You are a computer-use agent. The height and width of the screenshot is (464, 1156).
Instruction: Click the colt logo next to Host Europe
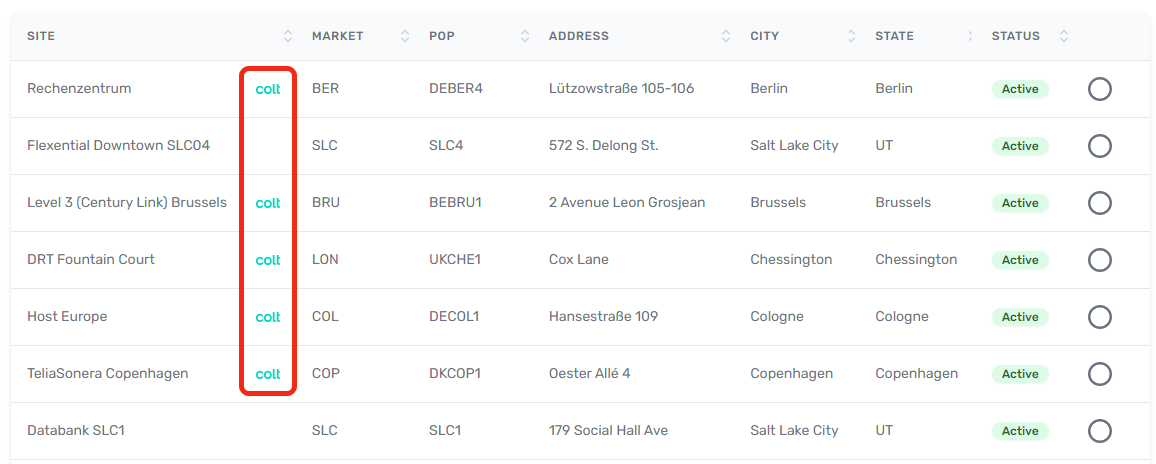click(x=268, y=317)
